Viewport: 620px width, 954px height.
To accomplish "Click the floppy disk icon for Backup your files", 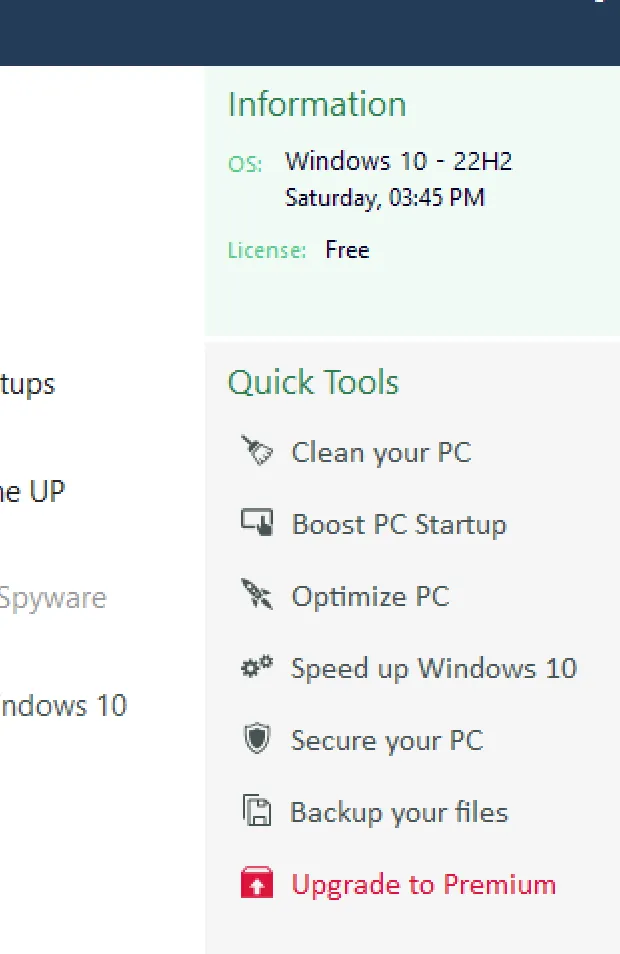I will click(257, 810).
